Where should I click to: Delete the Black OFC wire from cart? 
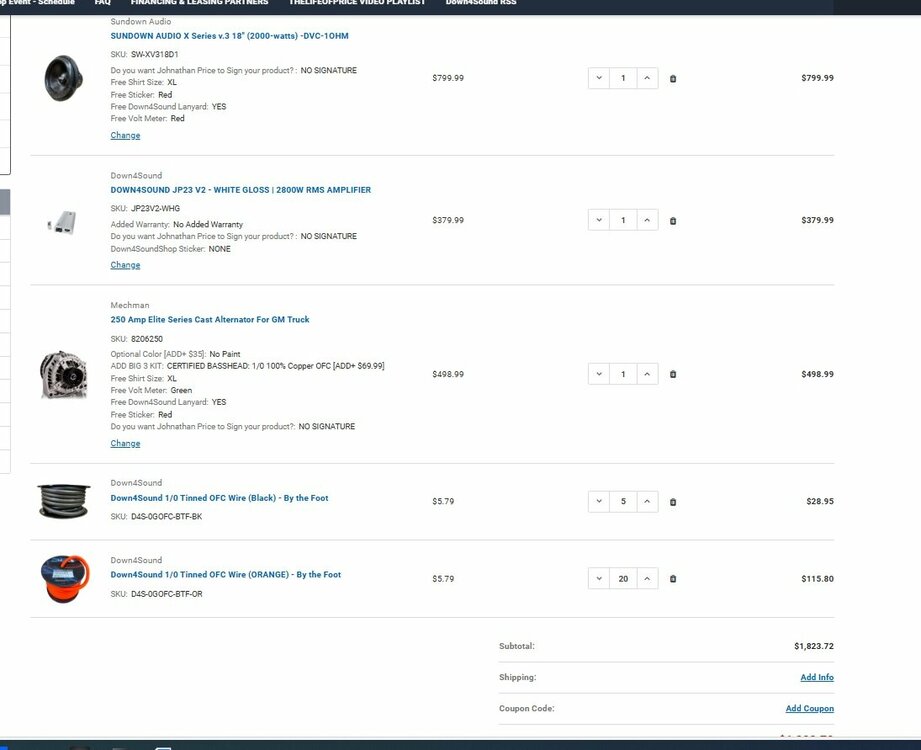(x=673, y=502)
